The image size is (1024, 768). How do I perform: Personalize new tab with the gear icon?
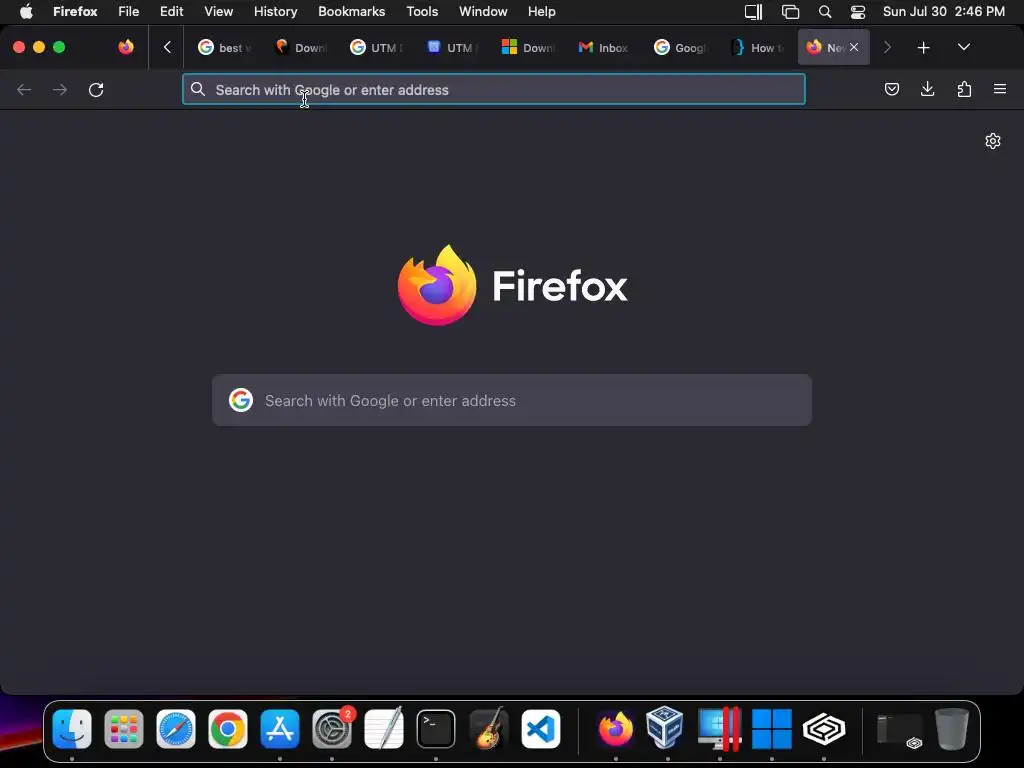coord(993,141)
